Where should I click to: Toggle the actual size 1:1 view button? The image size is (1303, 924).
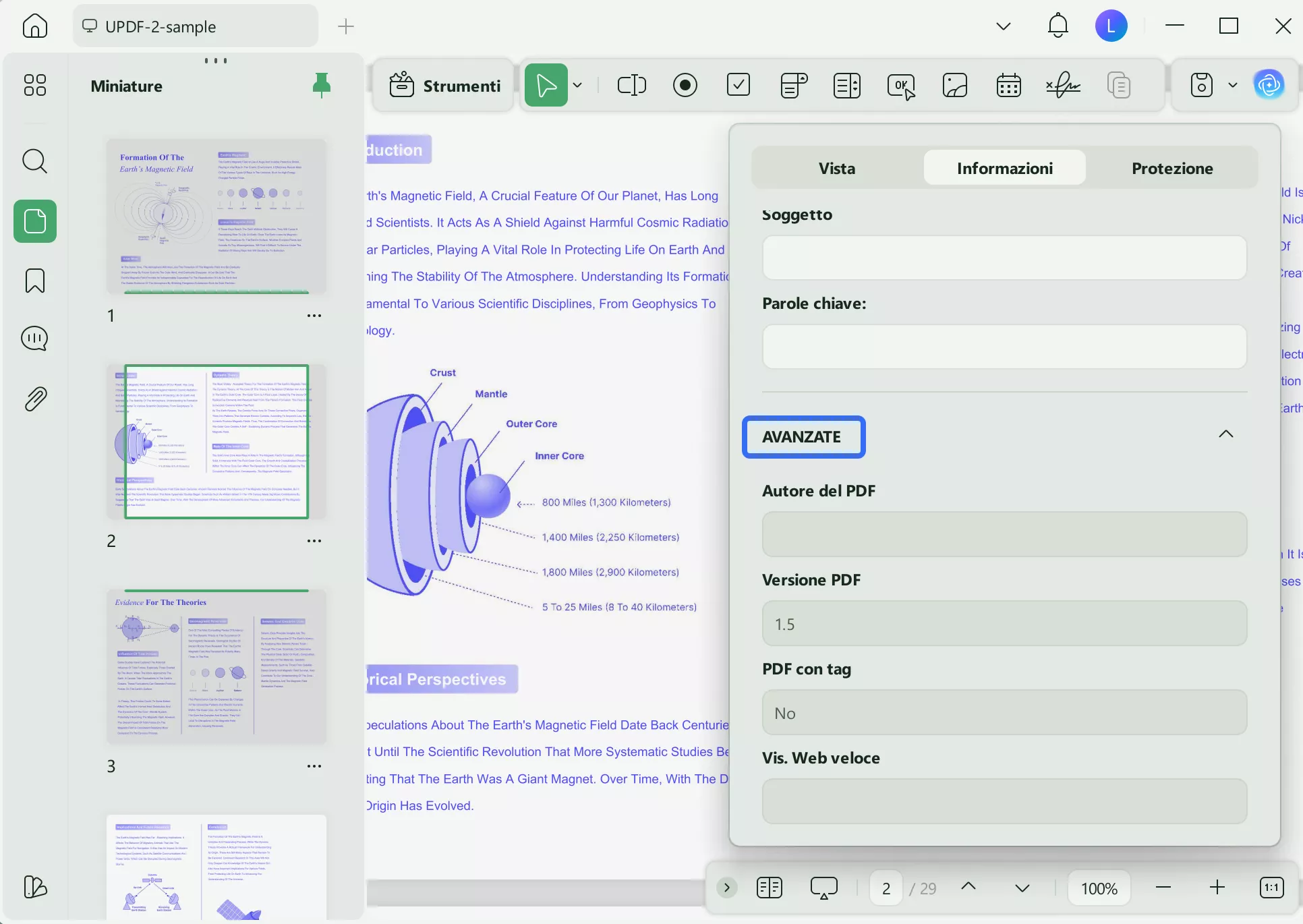pyautogui.click(x=1271, y=888)
